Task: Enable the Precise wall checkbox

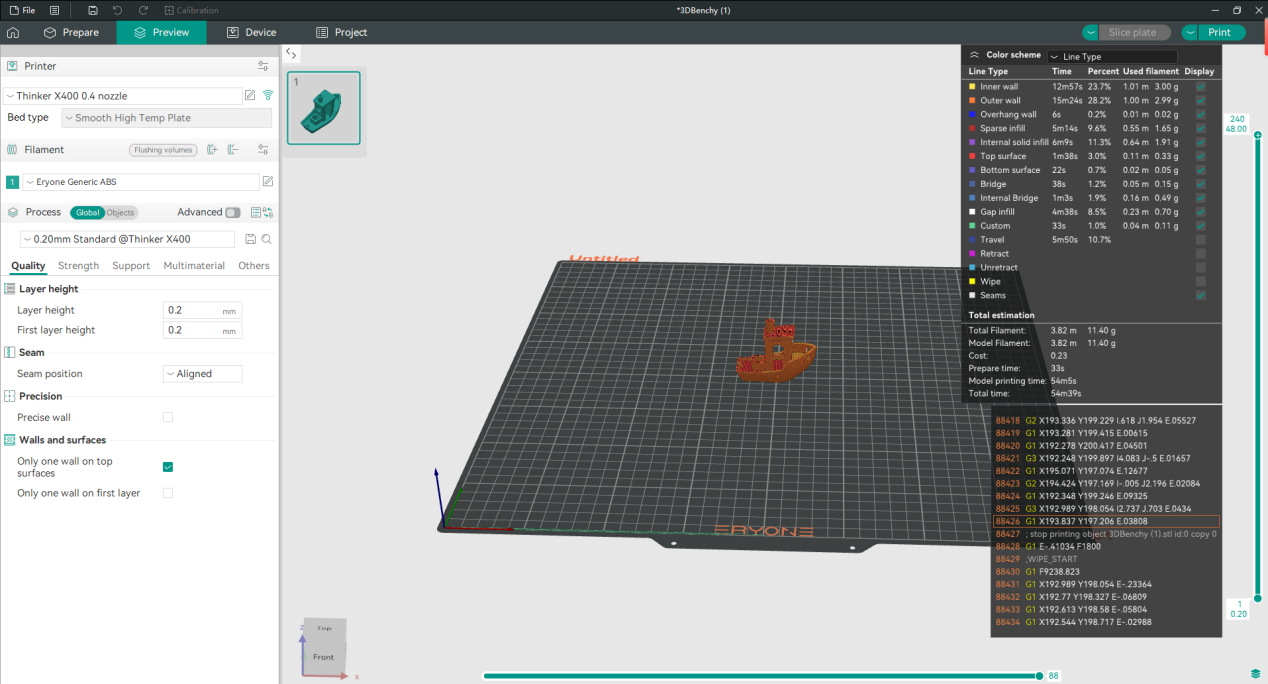Action: click(x=168, y=417)
